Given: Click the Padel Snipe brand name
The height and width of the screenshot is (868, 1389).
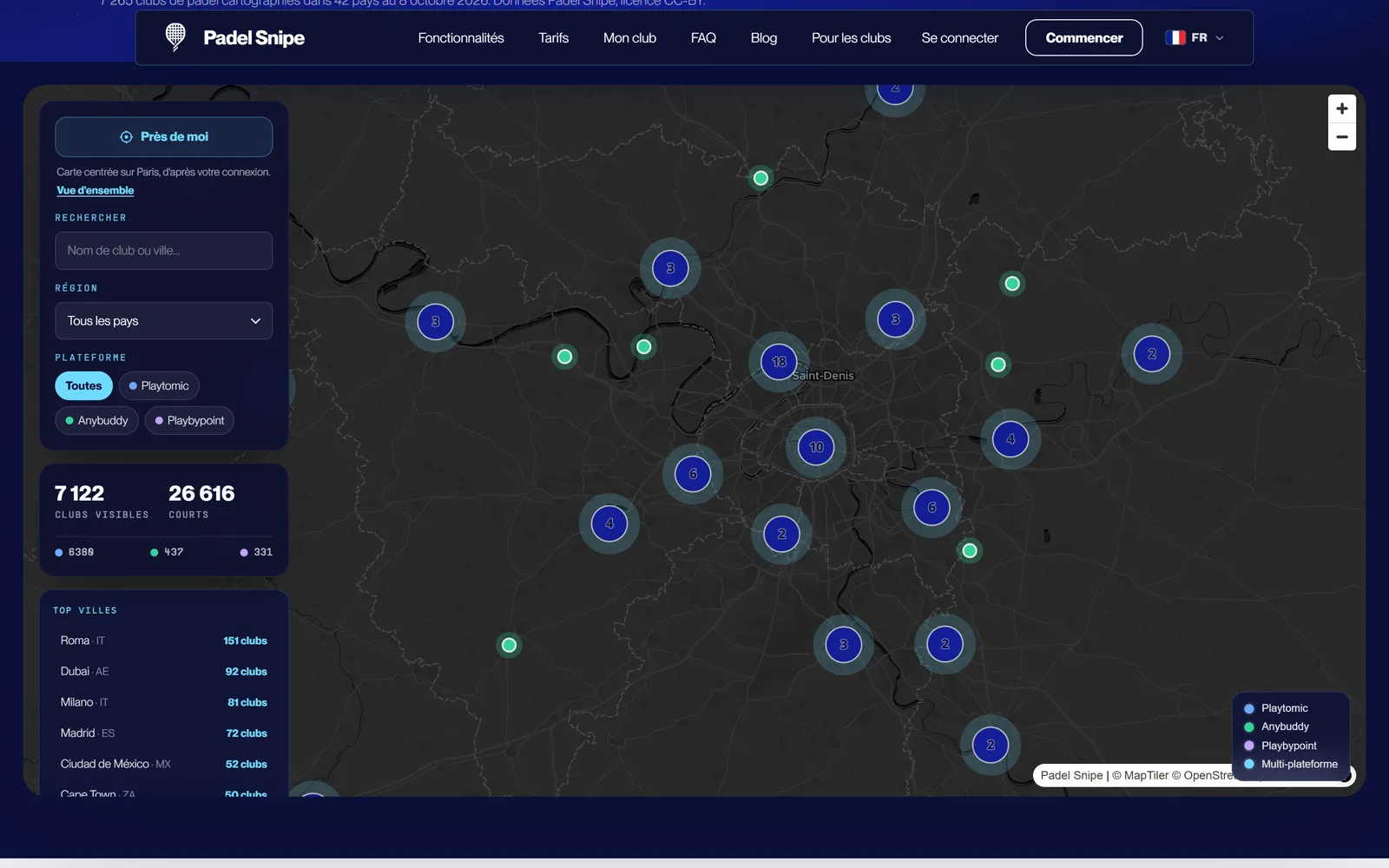Looking at the screenshot, I should coord(253,37).
